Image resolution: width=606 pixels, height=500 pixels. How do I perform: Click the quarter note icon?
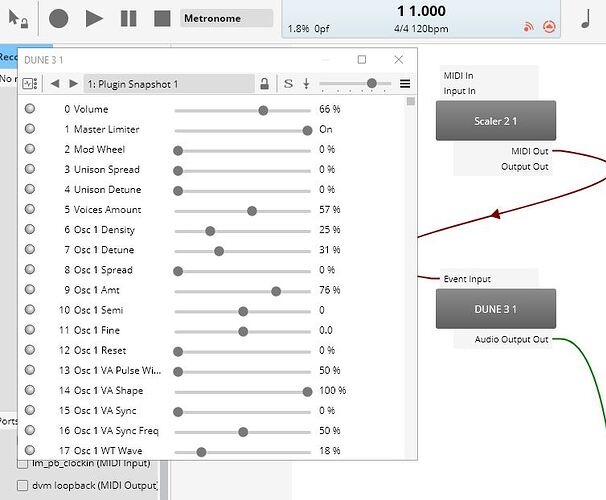pos(586,18)
